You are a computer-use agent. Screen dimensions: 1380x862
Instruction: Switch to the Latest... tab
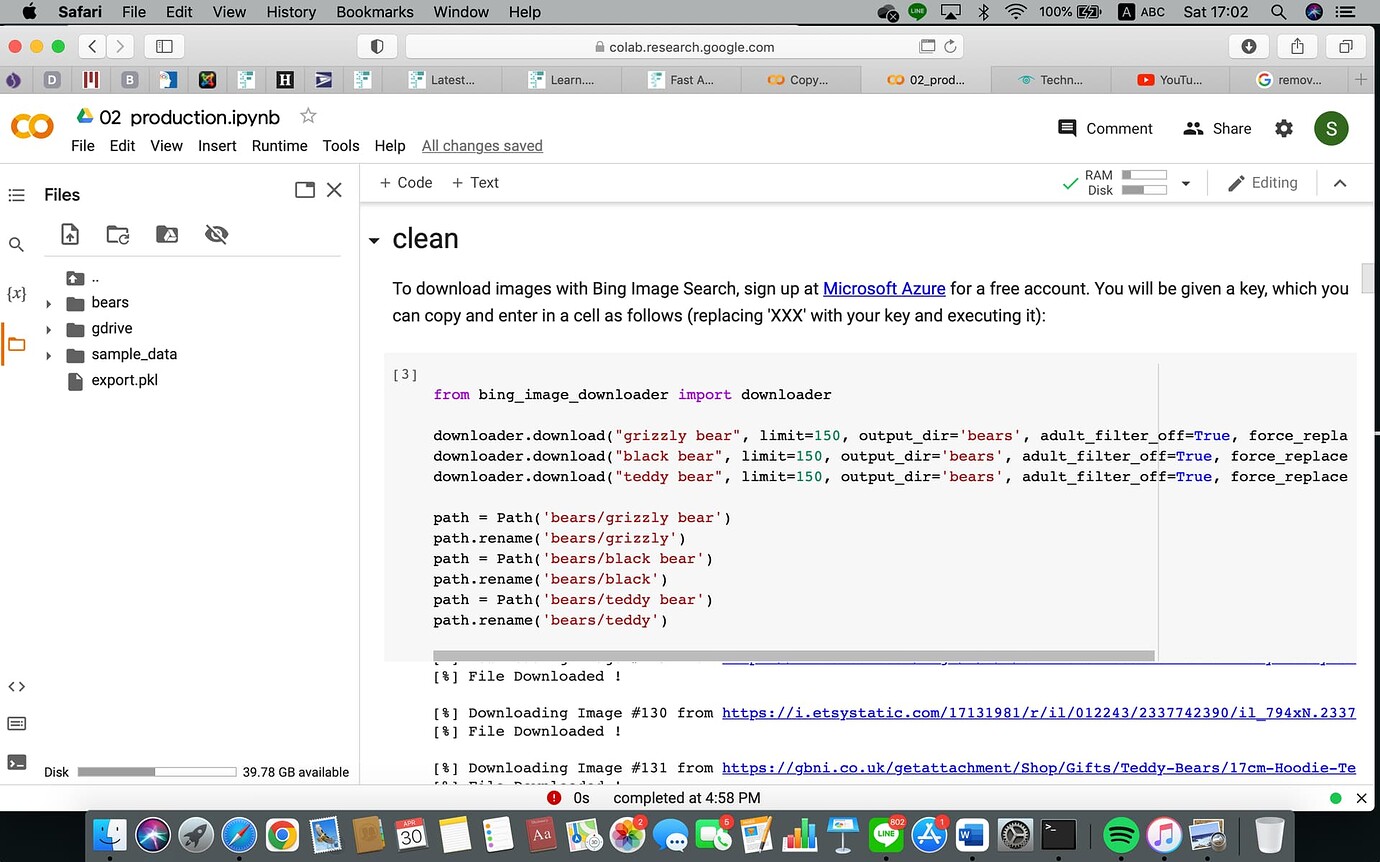[441, 80]
